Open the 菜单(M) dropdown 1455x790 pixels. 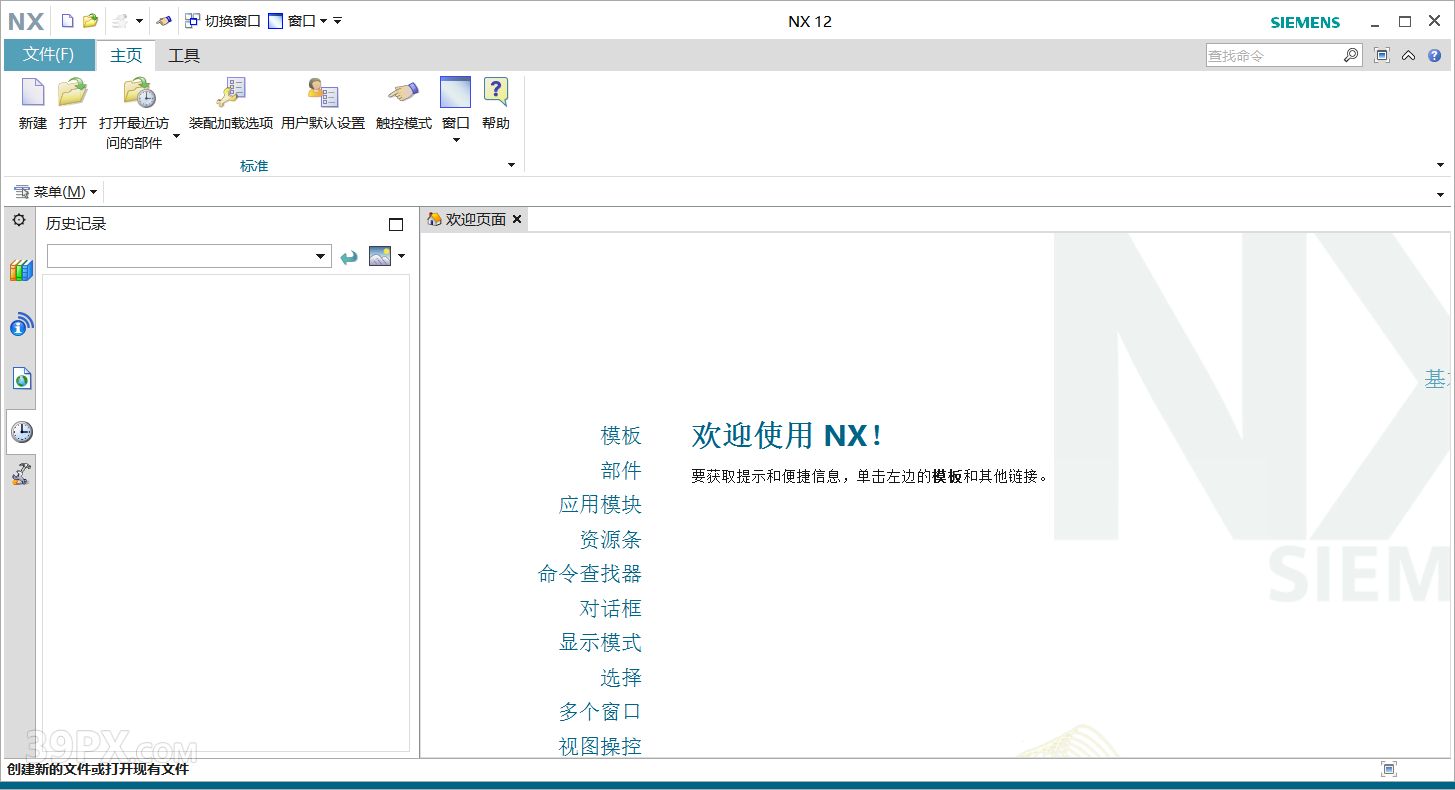click(56, 192)
